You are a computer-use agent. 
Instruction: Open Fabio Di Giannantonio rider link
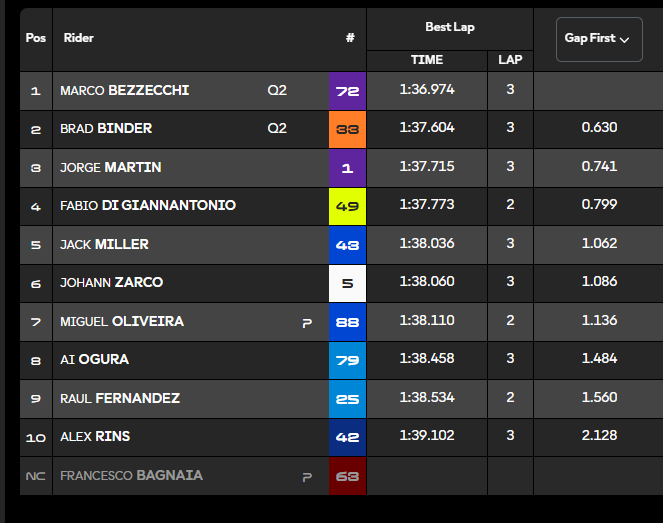pyautogui.click(x=148, y=205)
